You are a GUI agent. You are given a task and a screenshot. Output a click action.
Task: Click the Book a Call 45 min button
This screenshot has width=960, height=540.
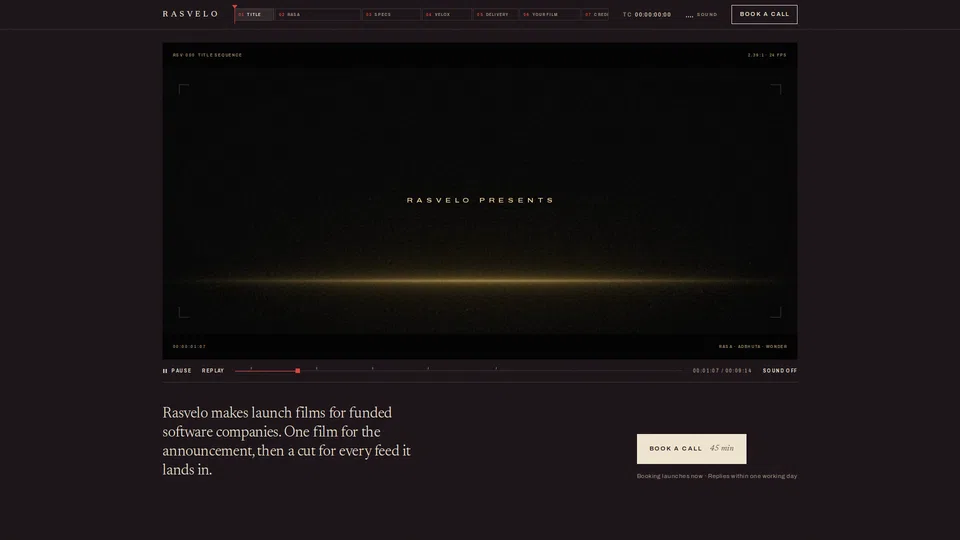coord(691,449)
